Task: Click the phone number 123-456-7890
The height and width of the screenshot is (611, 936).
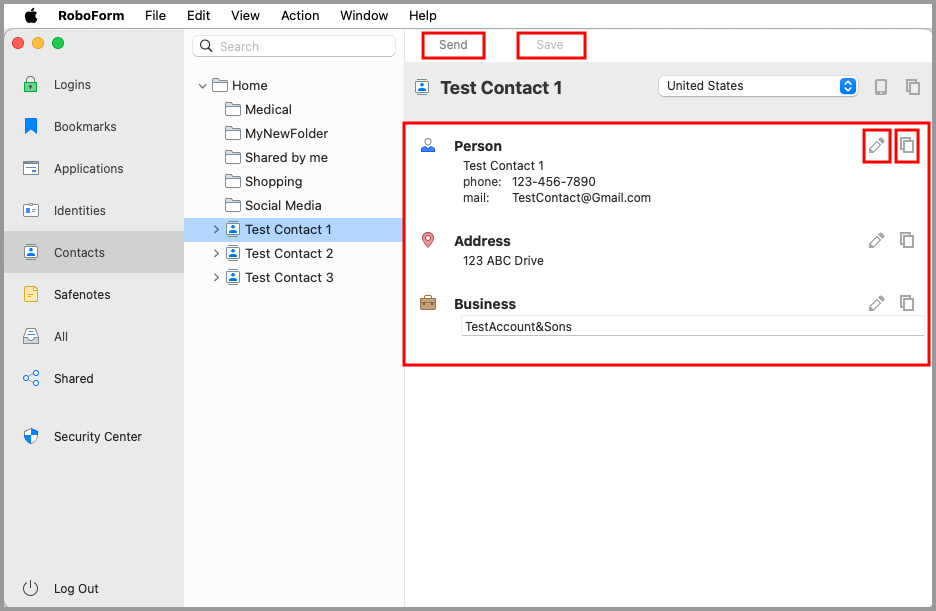Action: pos(553,181)
